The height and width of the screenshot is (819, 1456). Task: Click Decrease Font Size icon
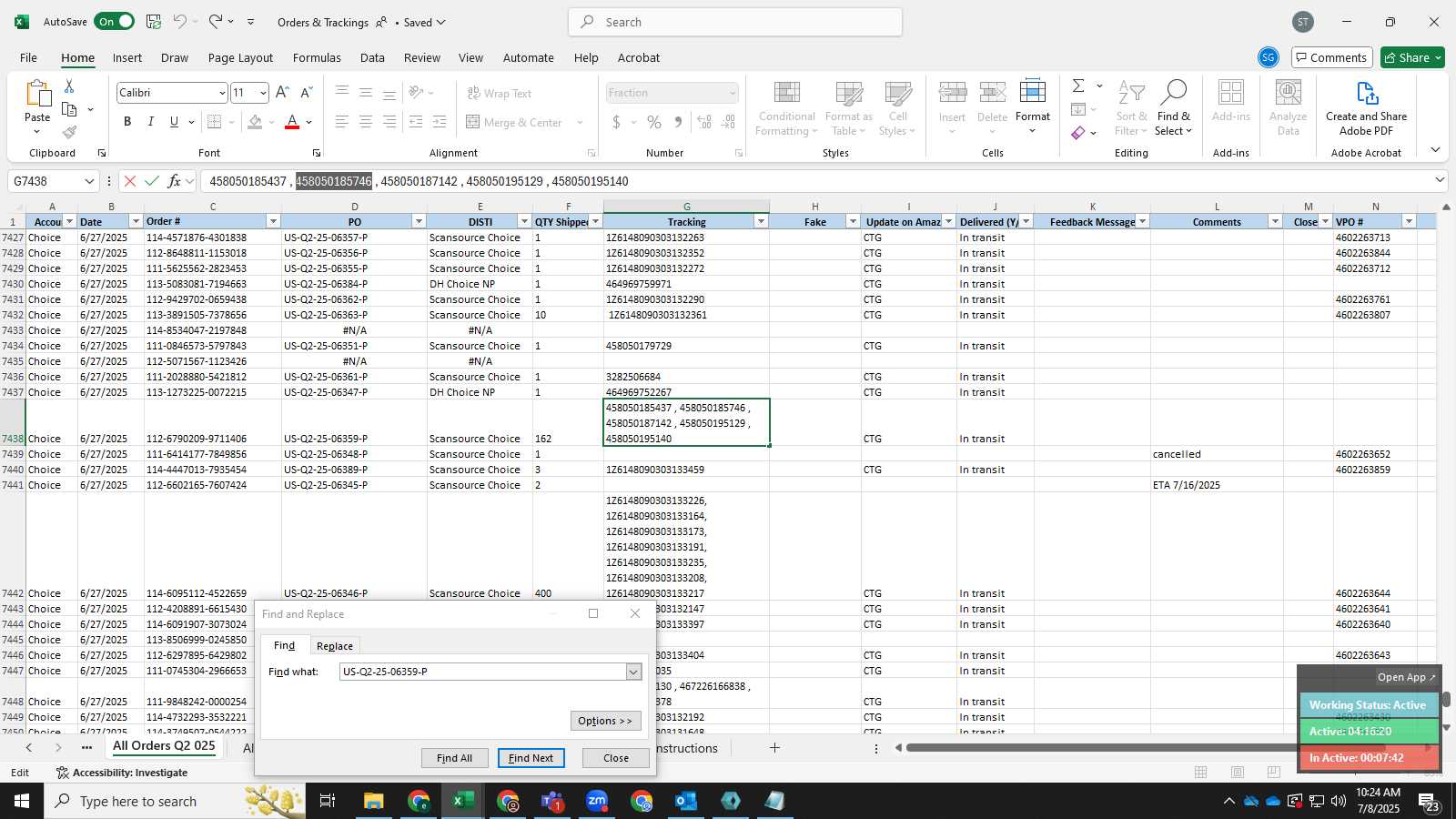(306, 92)
